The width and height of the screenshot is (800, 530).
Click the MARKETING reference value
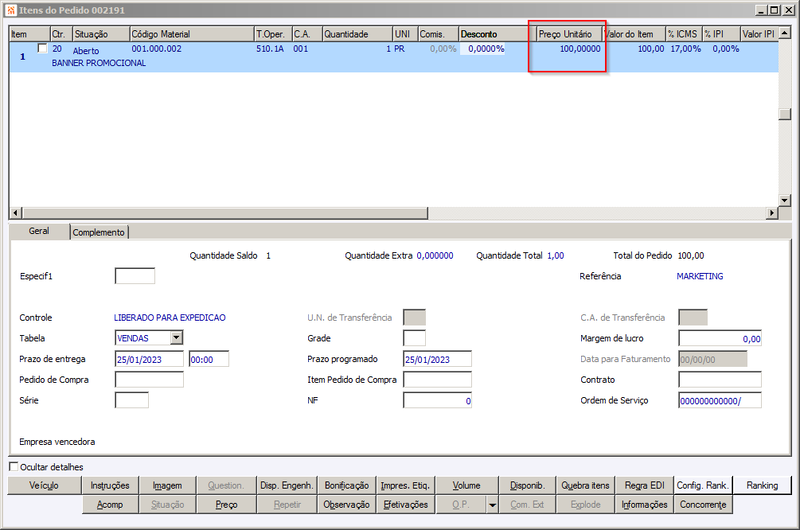(699, 276)
